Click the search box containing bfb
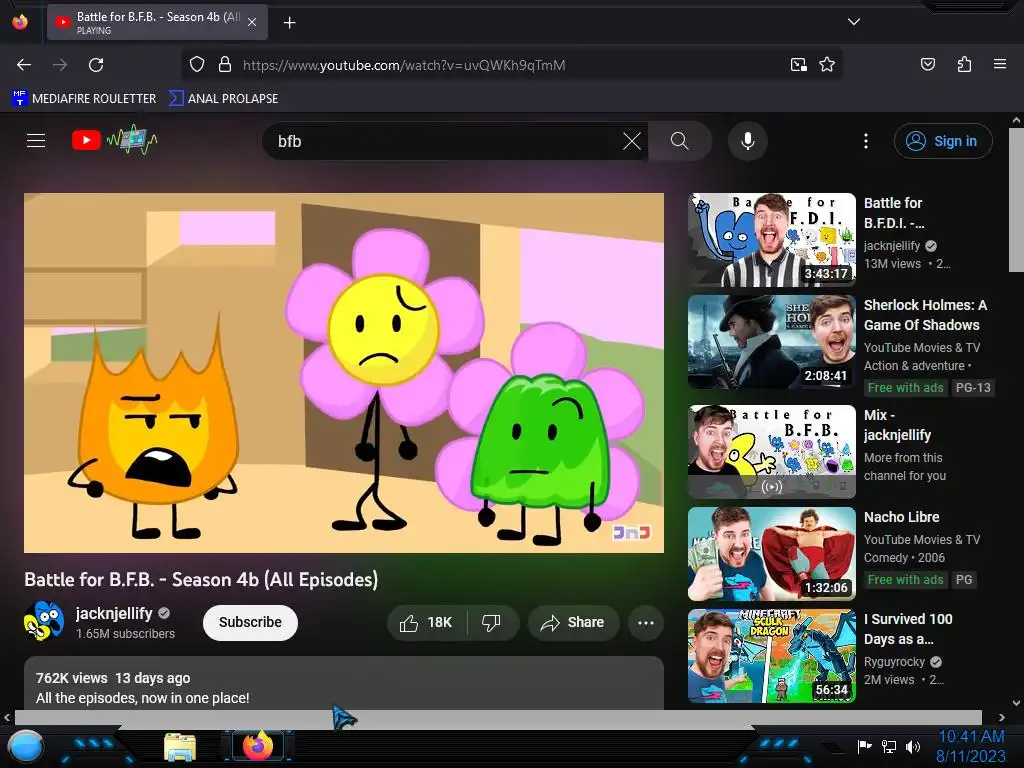 [444, 141]
